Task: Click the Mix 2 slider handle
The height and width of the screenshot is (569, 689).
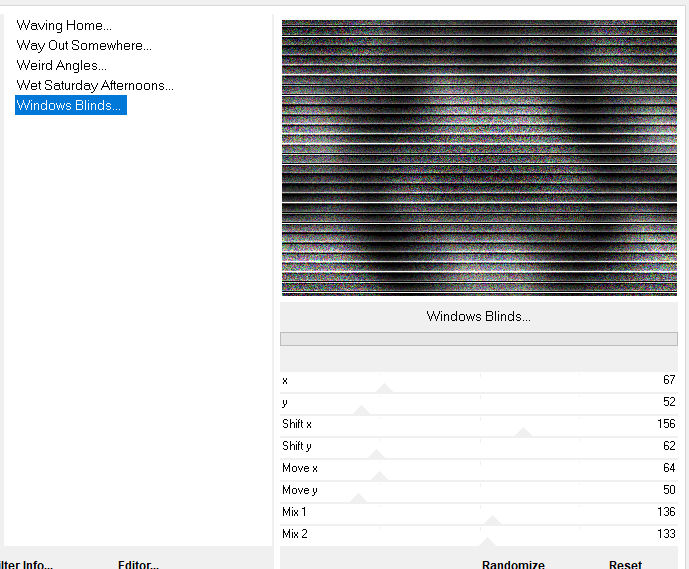Action: click(x=489, y=542)
